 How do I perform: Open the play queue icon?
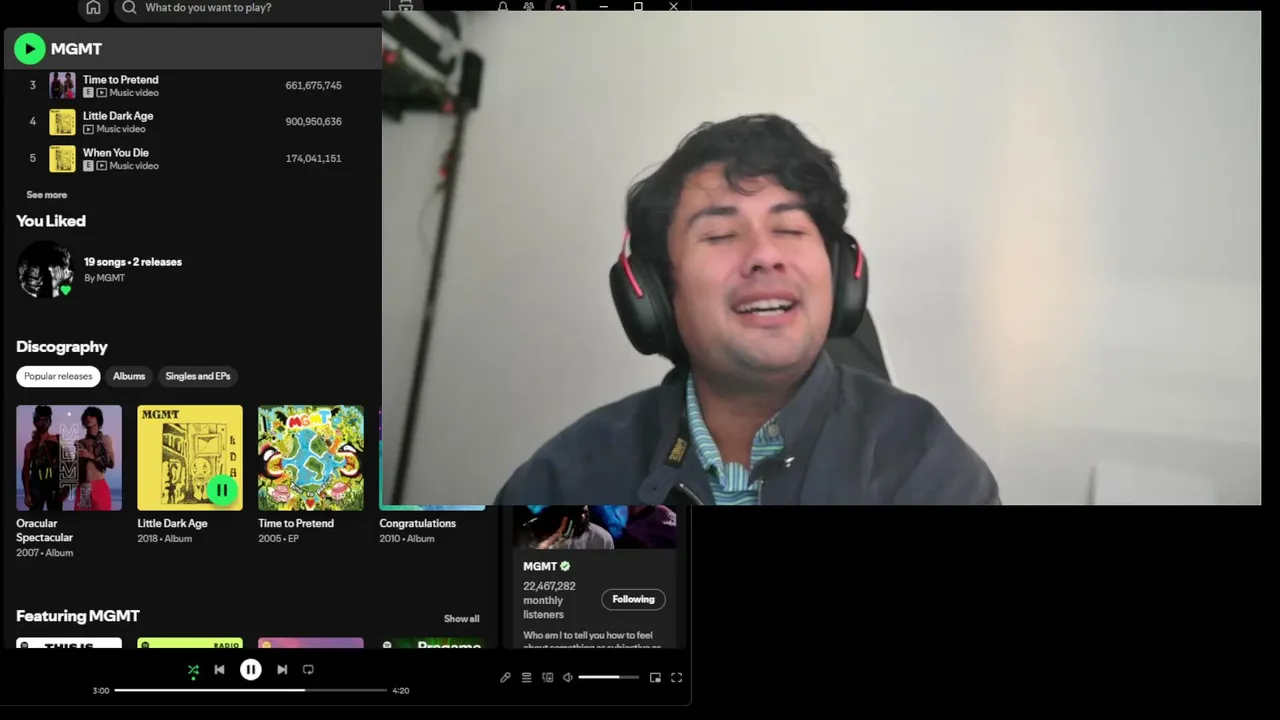coord(526,677)
